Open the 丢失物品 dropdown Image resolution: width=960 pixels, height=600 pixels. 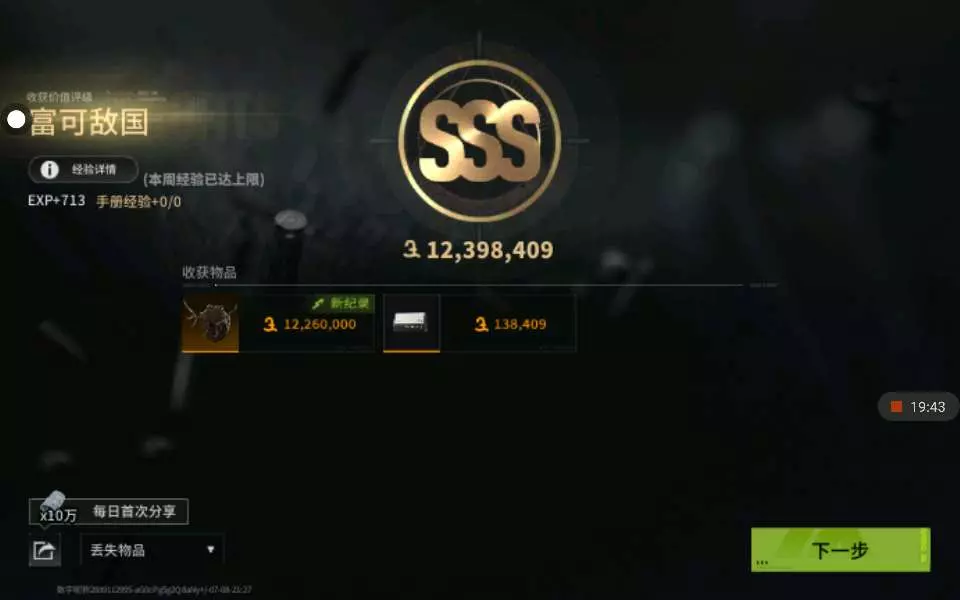(x=152, y=550)
